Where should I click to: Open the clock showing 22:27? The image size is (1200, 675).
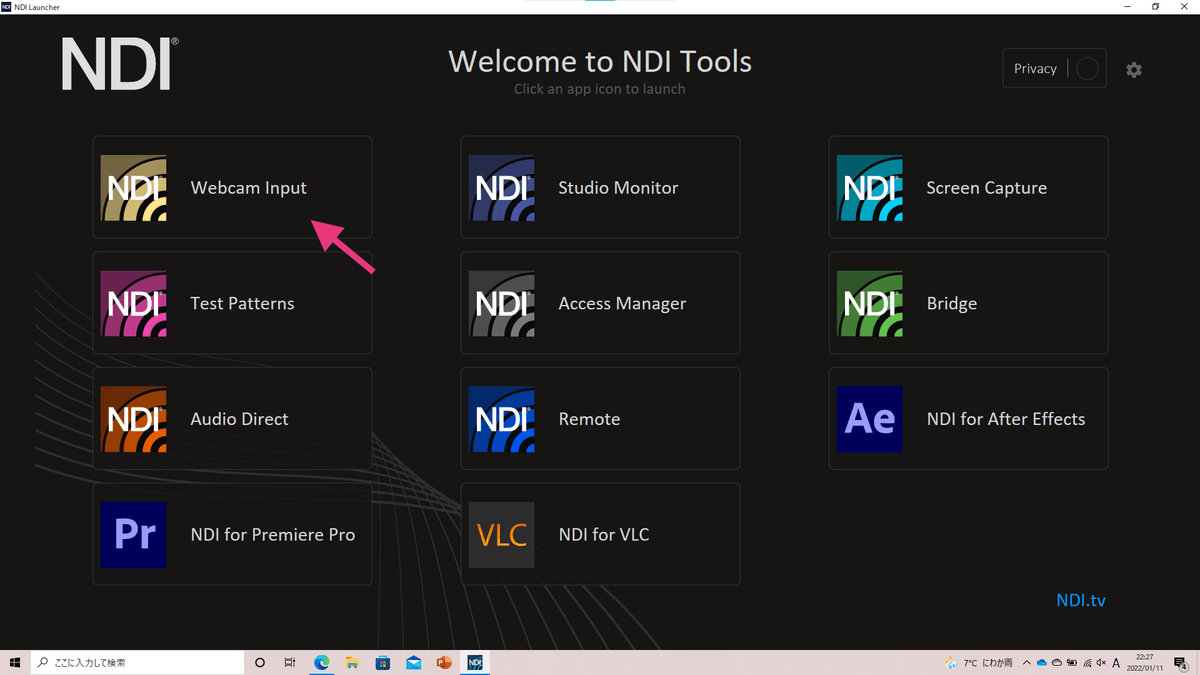click(x=1145, y=662)
